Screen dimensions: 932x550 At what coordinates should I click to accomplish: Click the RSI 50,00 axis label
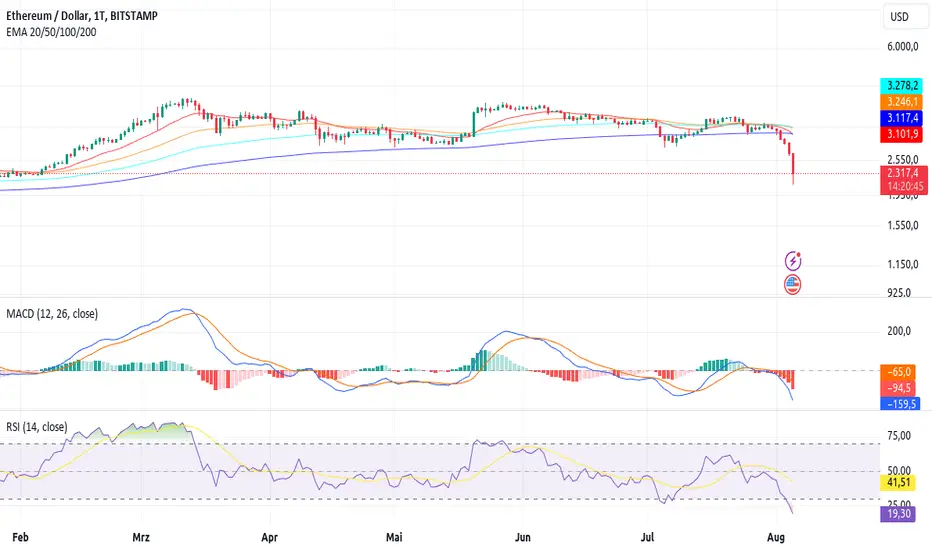point(899,470)
